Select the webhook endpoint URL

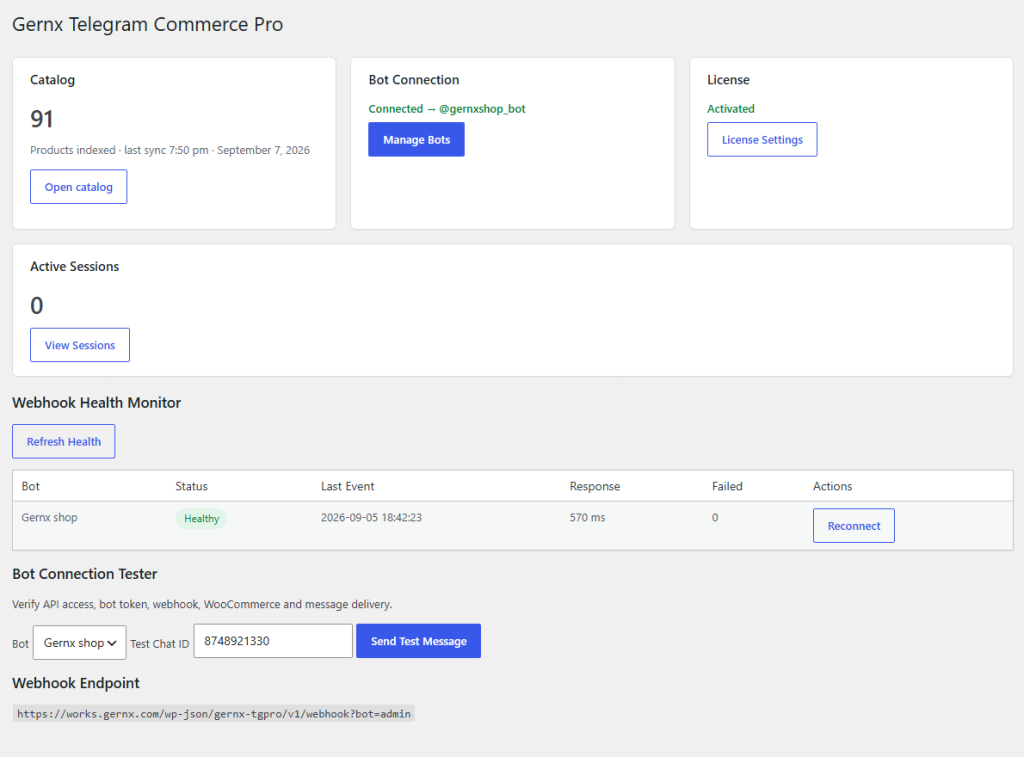click(x=214, y=714)
